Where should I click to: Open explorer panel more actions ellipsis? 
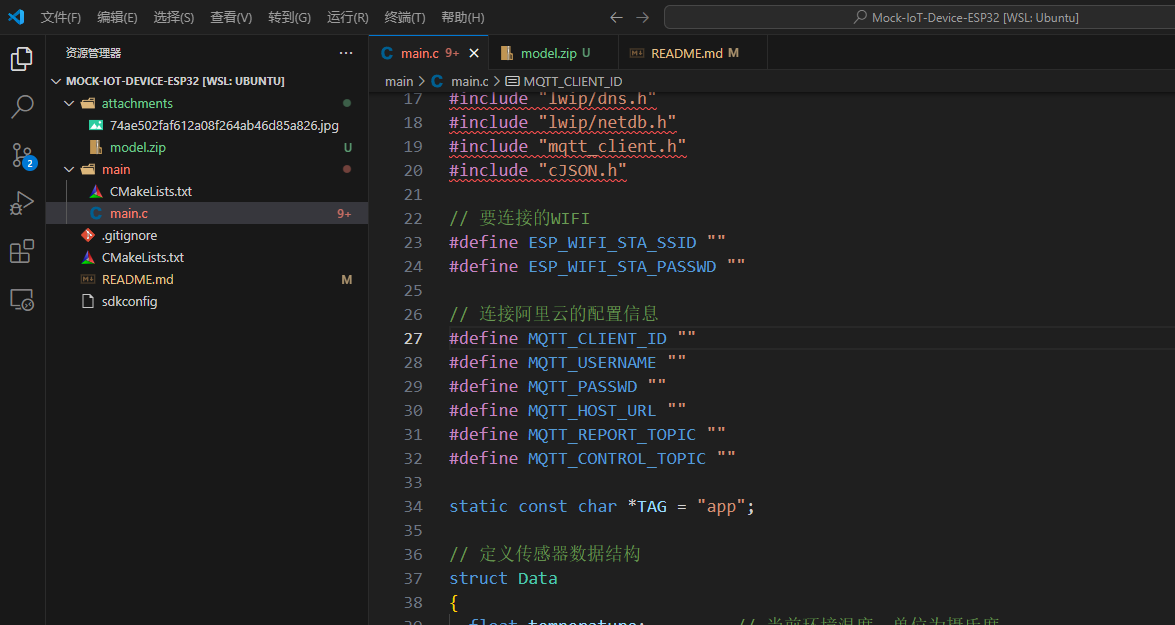(346, 53)
